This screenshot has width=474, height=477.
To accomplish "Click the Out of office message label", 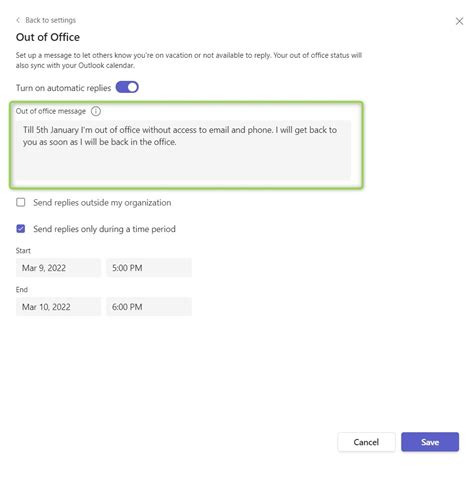I will 51,111.
